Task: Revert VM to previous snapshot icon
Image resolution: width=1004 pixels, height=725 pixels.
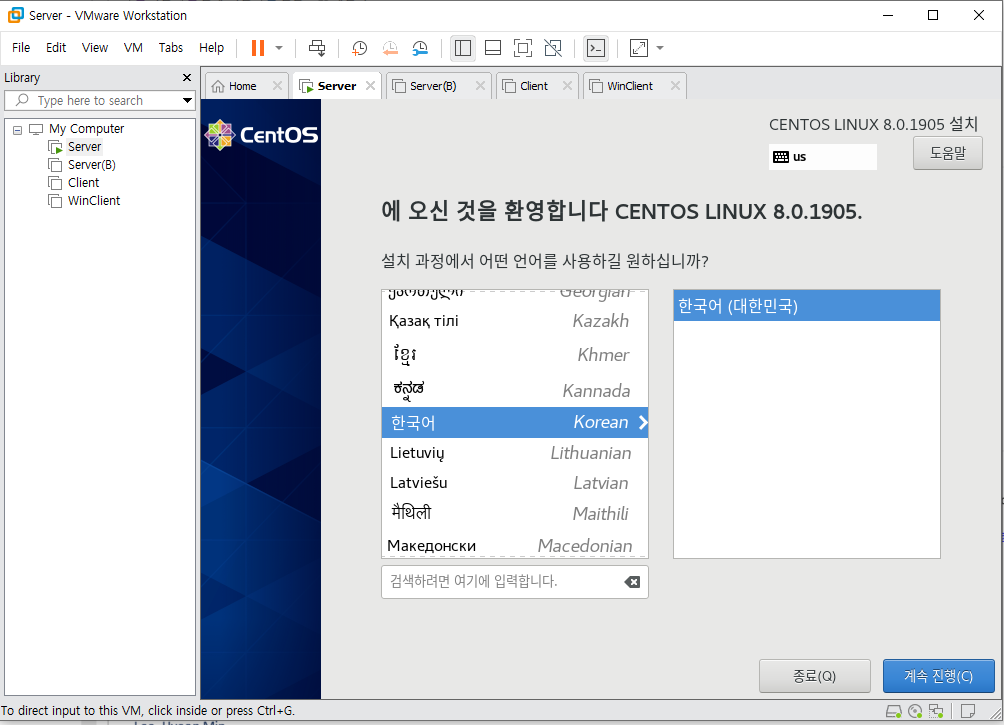Action: pos(390,48)
